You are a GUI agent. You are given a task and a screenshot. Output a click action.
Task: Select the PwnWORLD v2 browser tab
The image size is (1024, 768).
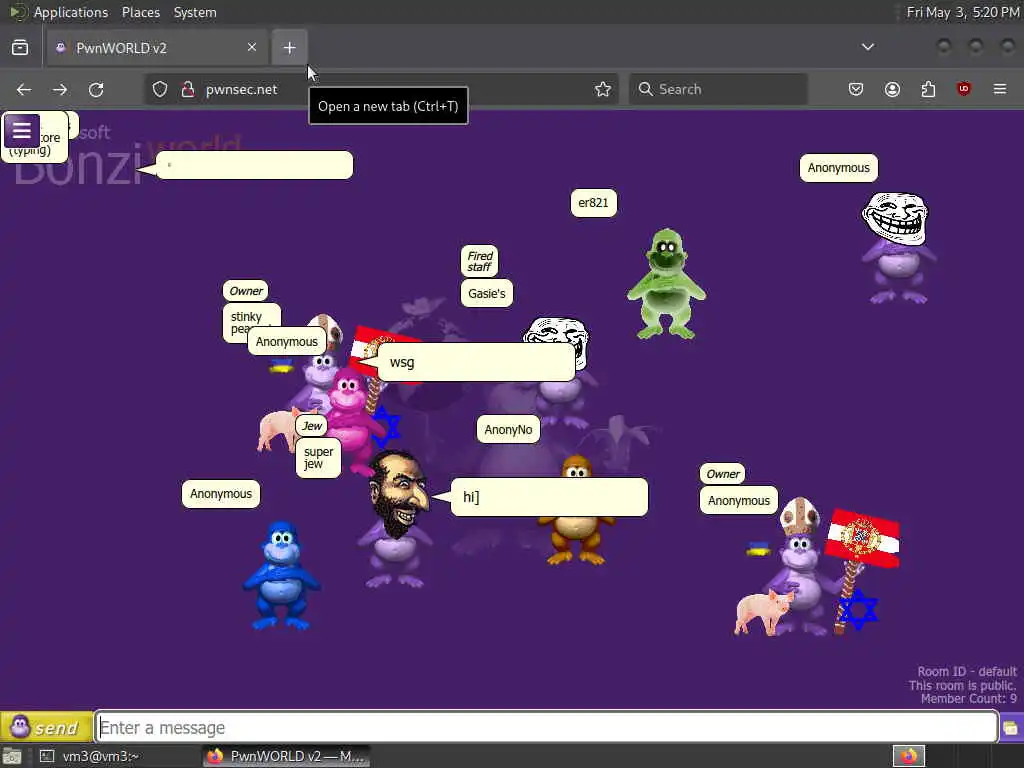(x=157, y=48)
